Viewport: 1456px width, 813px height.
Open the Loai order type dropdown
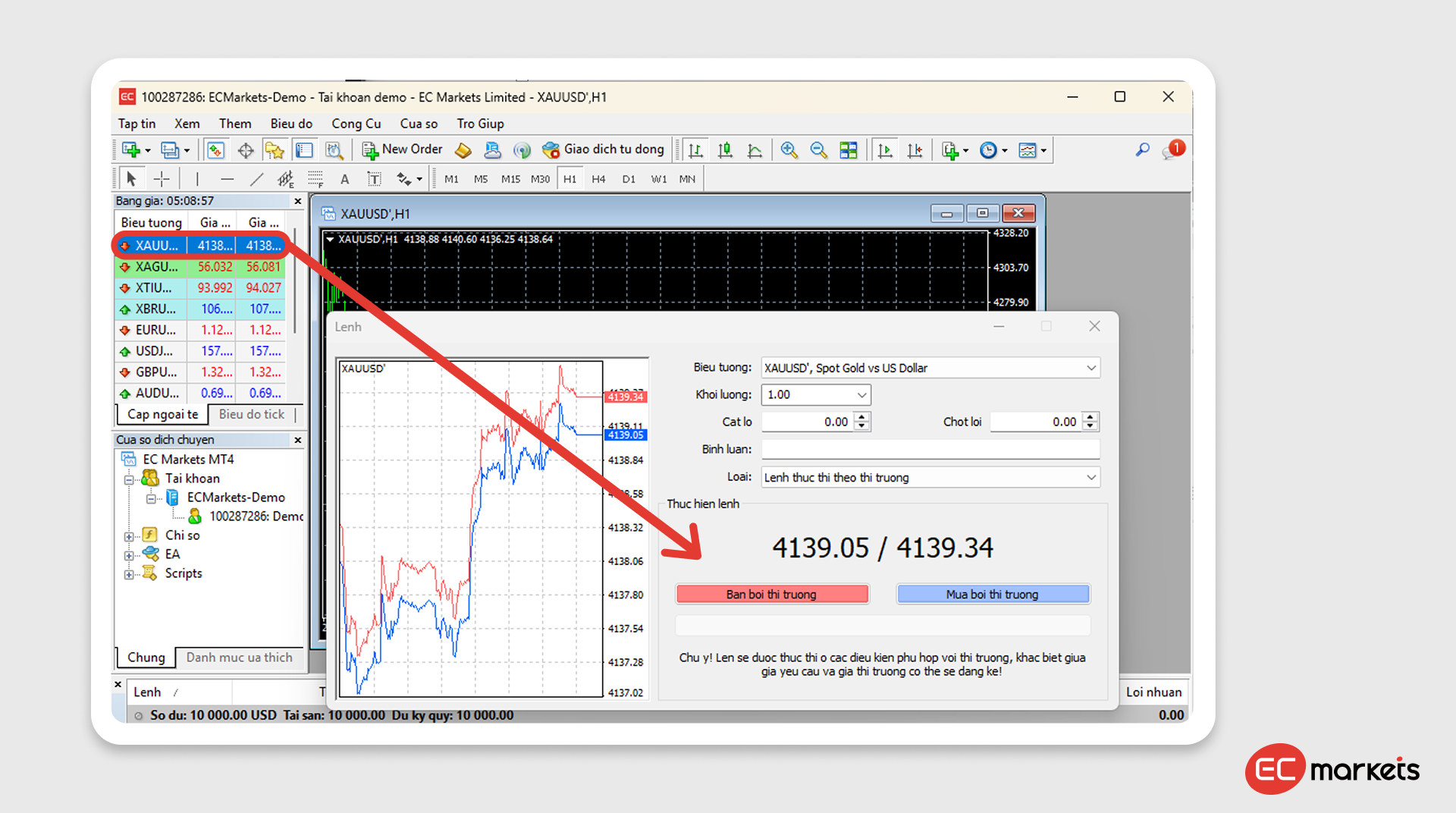tap(1090, 477)
